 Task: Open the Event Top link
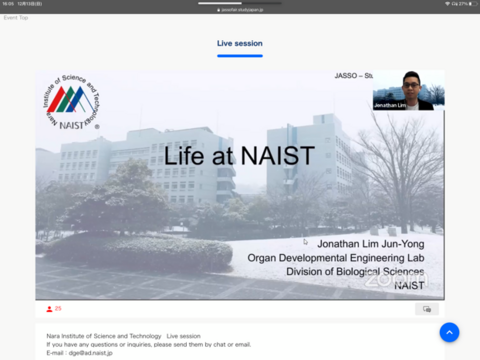pos(16,18)
